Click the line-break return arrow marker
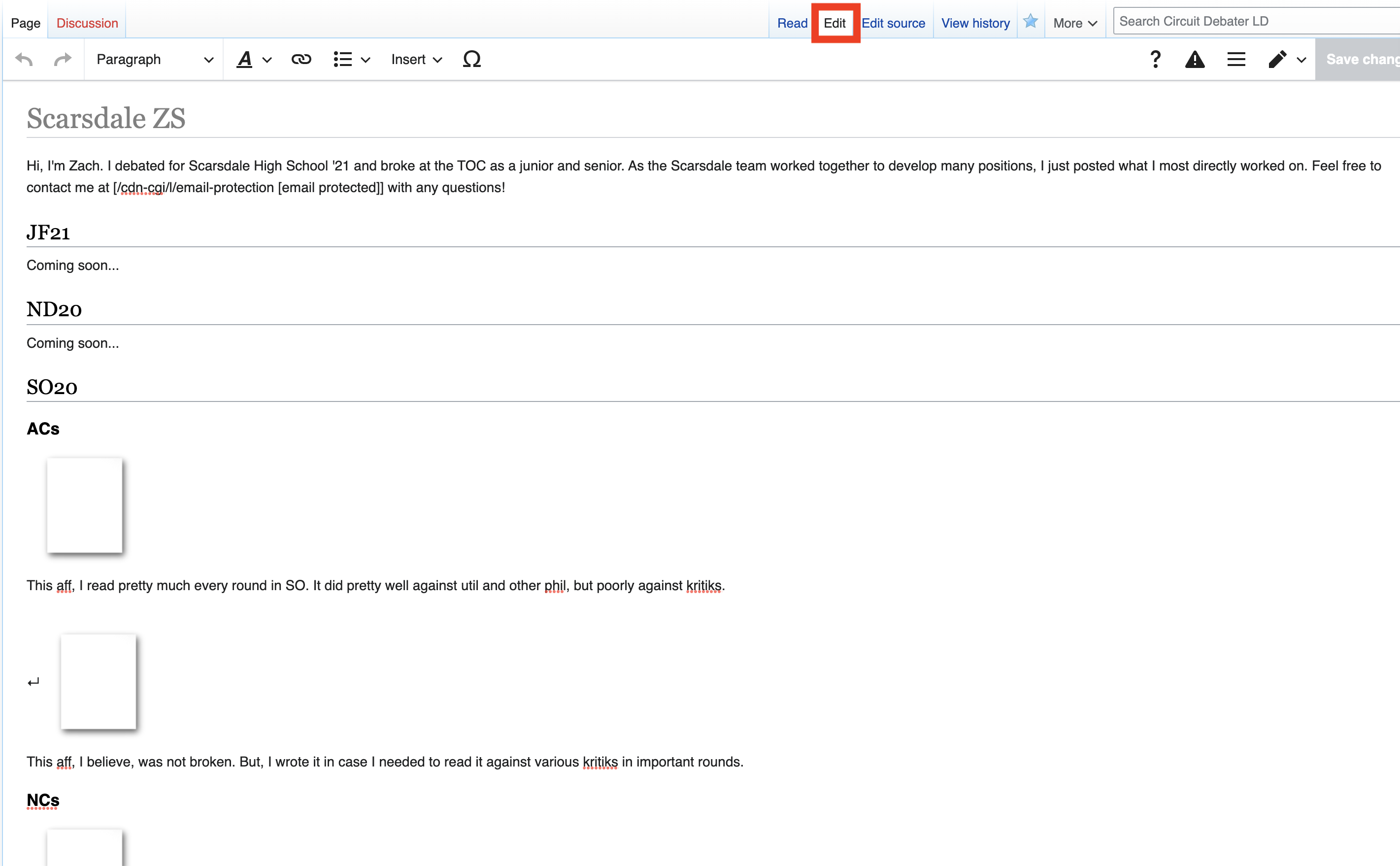The image size is (1400, 866). 33,682
